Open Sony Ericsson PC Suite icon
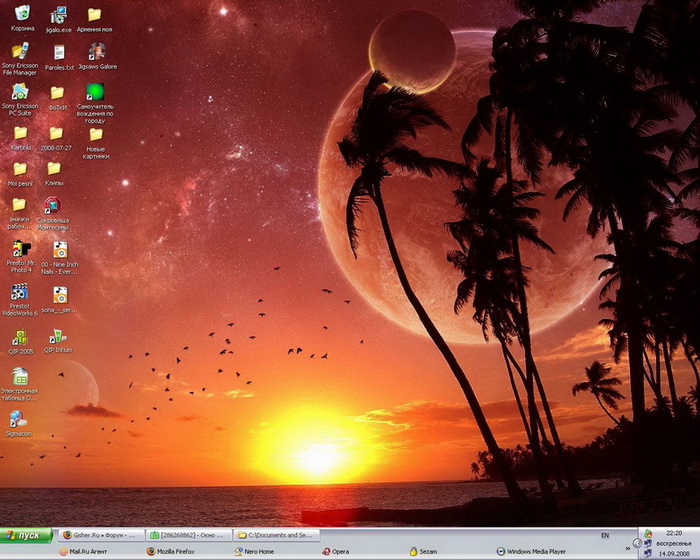700x560 pixels. coord(20,92)
